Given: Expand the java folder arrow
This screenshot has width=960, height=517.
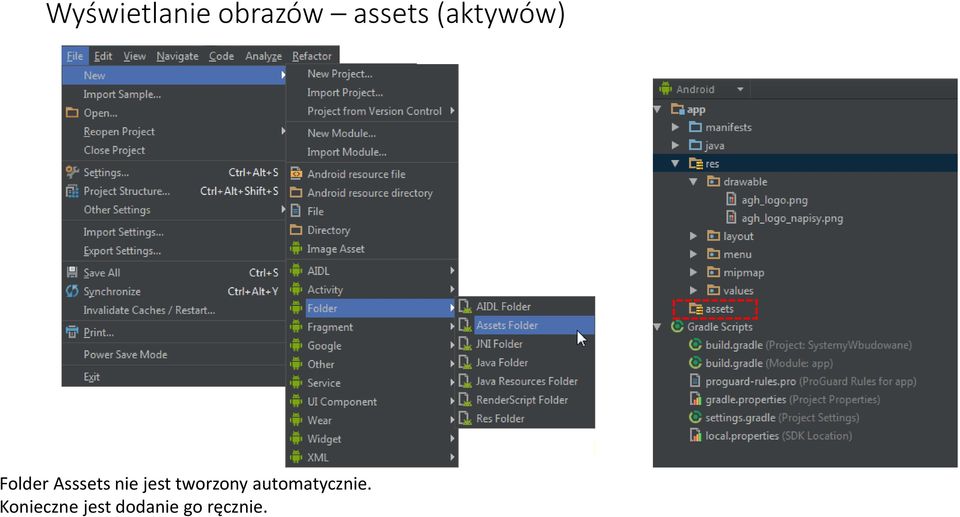Looking at the screenshot, I should 675,145.
